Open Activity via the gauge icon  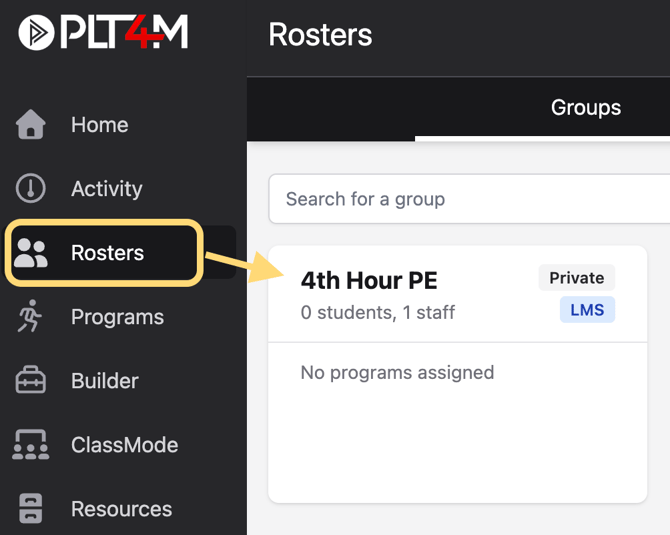pos(30,188)
